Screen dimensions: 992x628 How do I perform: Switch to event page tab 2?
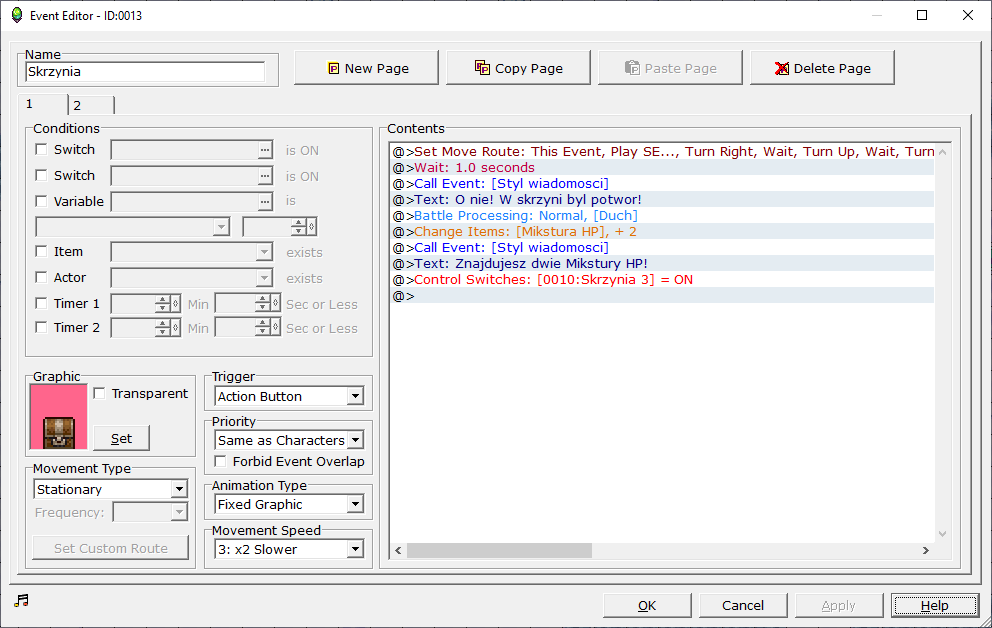click(x=90, y=105)
